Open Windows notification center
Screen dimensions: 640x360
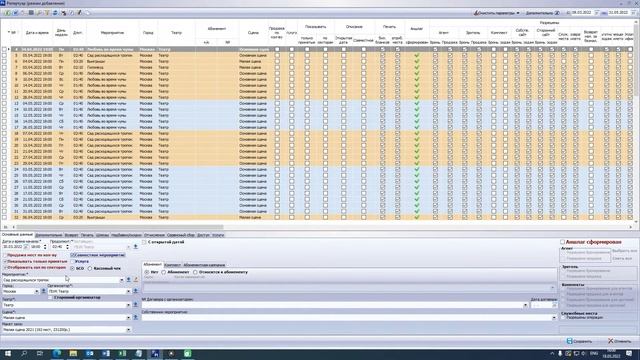[629, 353]
